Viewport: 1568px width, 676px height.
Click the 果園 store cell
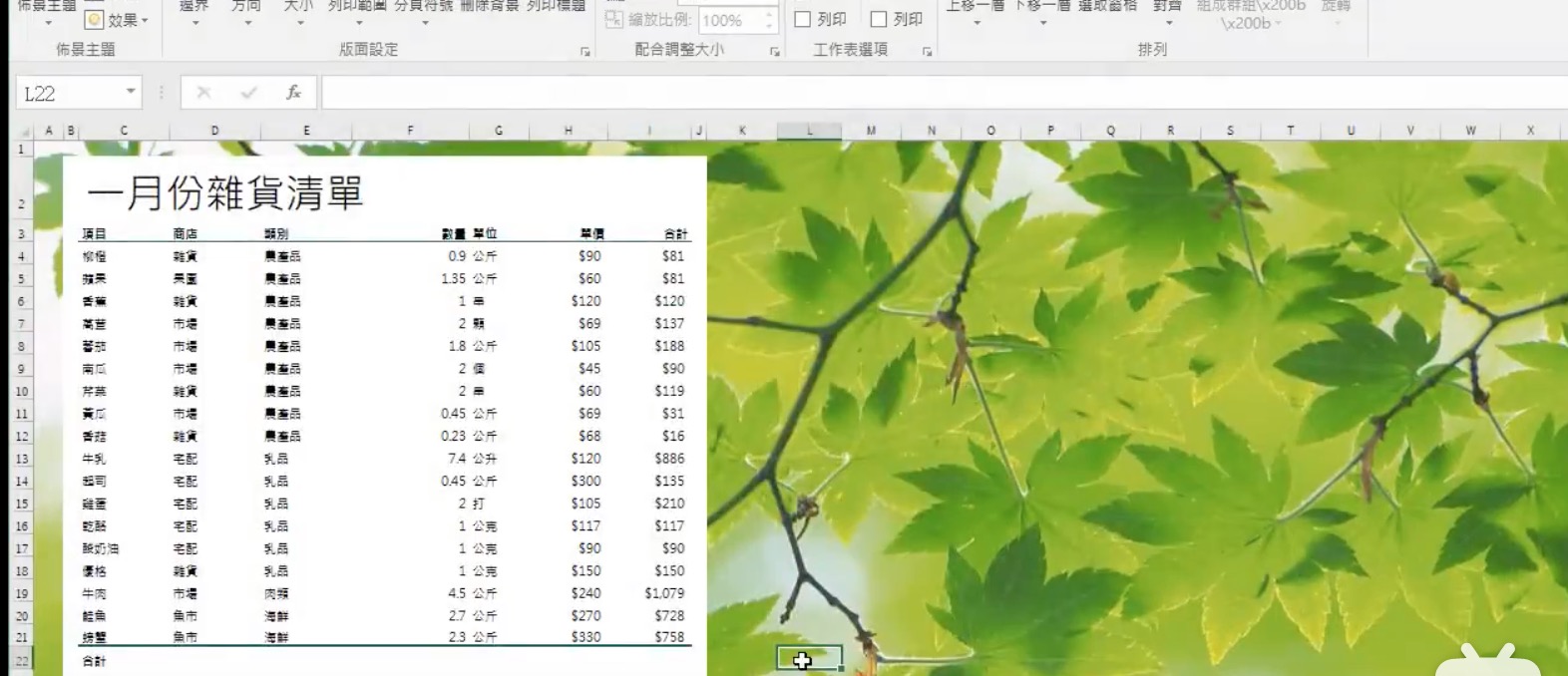tap(185, 279)
